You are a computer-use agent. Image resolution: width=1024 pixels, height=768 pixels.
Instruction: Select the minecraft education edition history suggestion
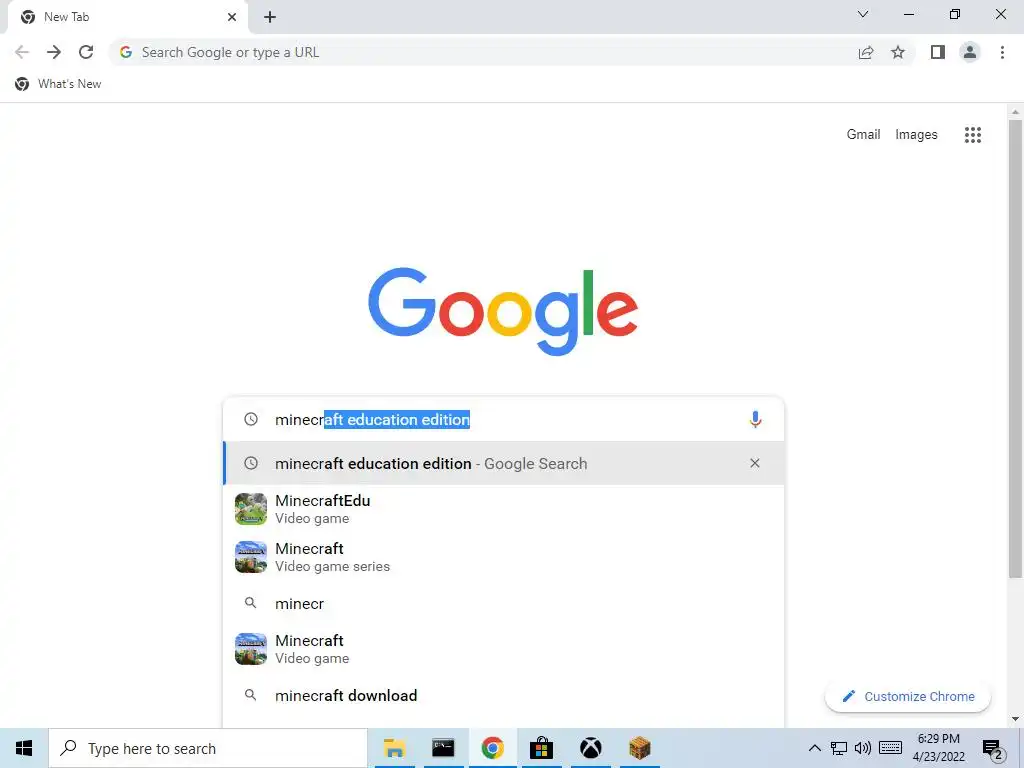click(x=504, y=463)
